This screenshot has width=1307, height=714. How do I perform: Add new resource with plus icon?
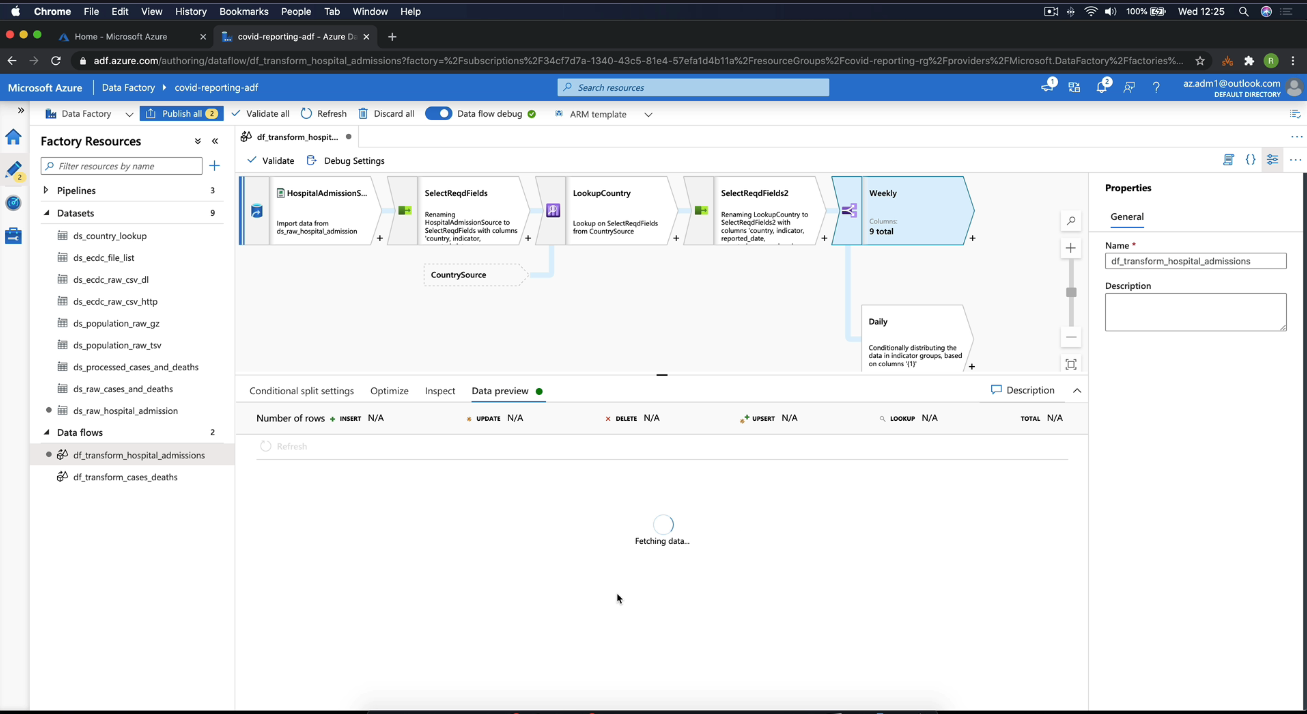point(214,166)
